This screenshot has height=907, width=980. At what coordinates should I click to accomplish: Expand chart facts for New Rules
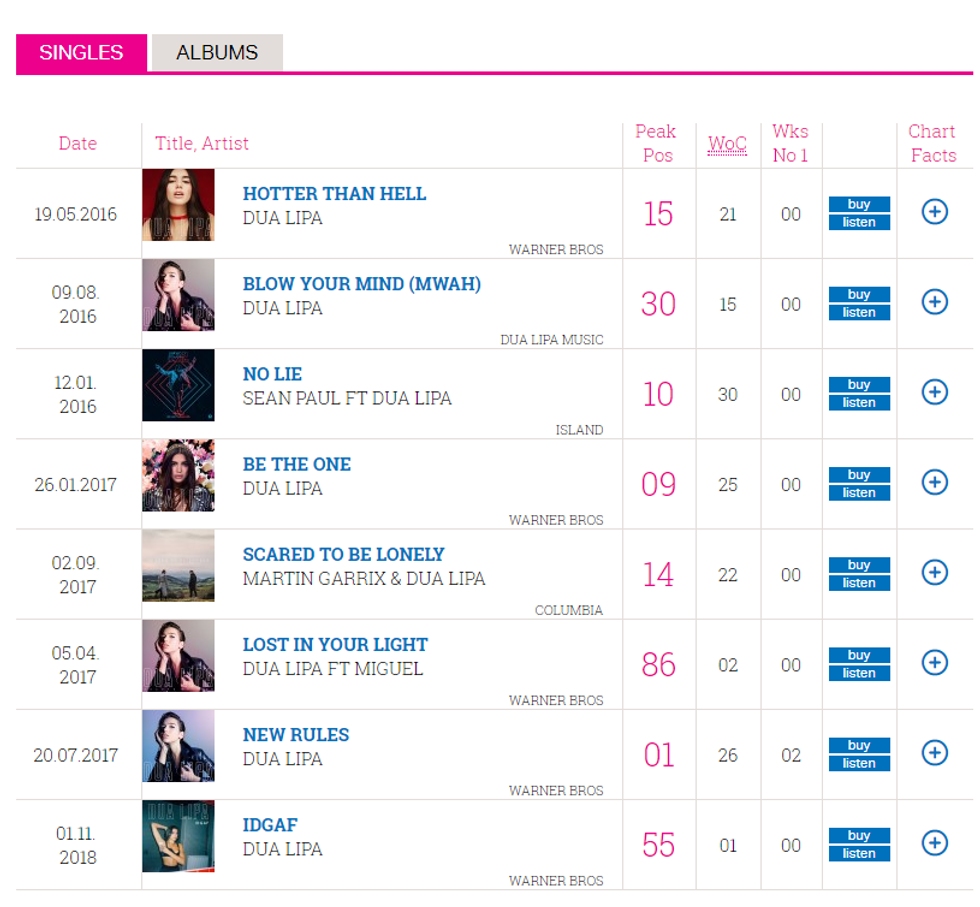(x=934, y=752)
